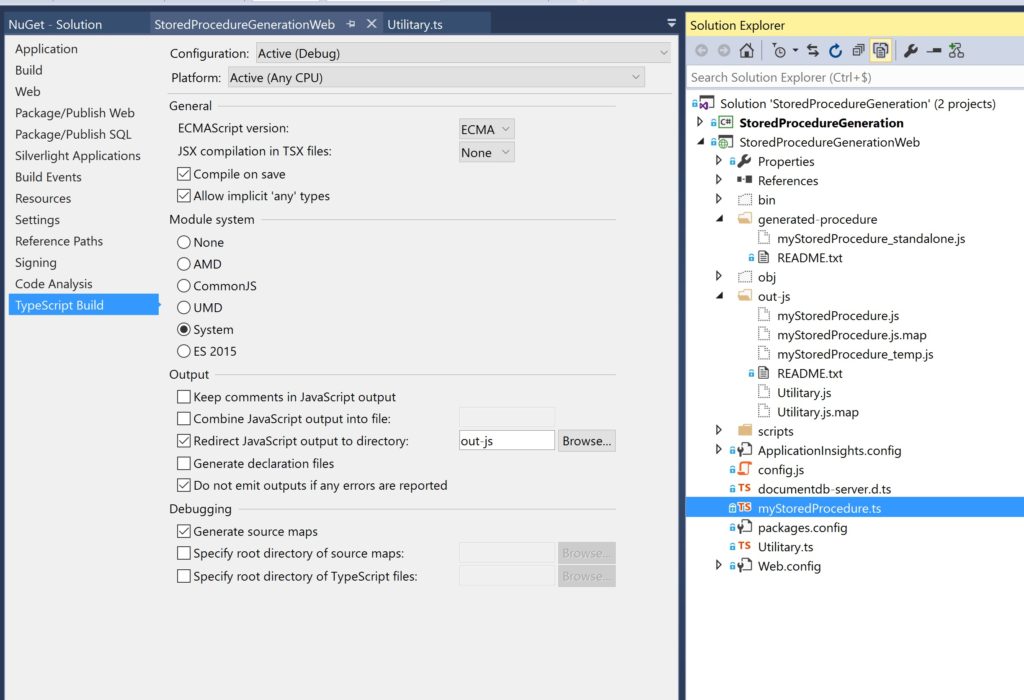This screenshot has height=700, width=1024.
Task: Expand the StoredProcedureGeneration project node
Action: pos(700,122)
